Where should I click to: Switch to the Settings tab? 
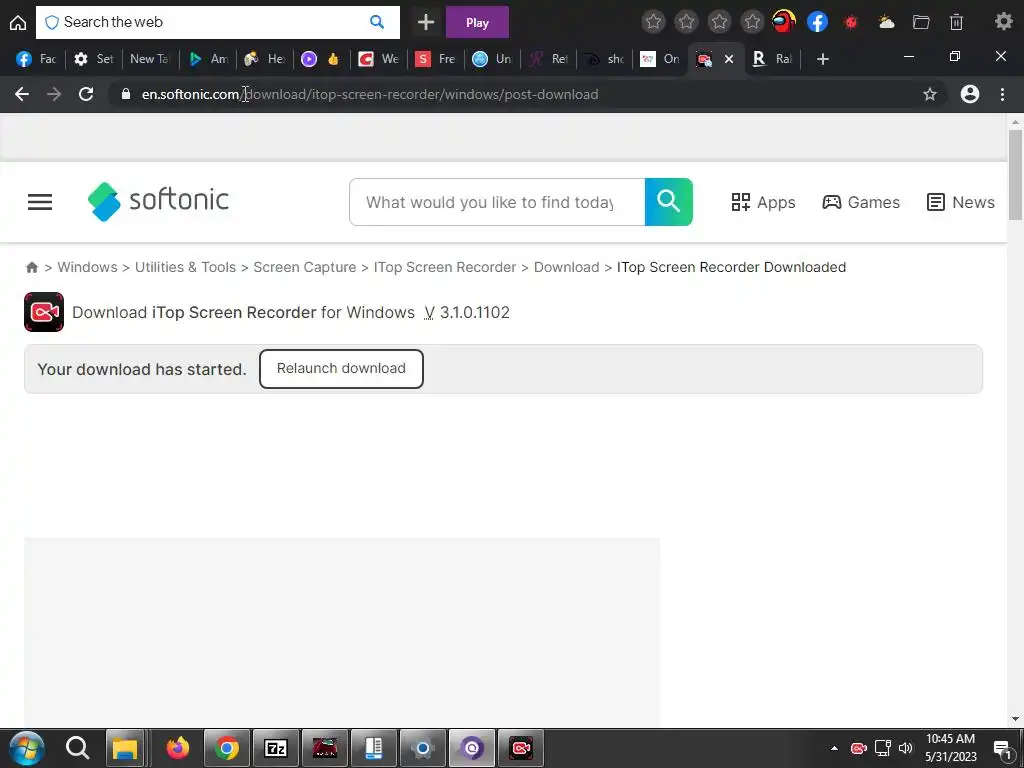coord(93,59)
